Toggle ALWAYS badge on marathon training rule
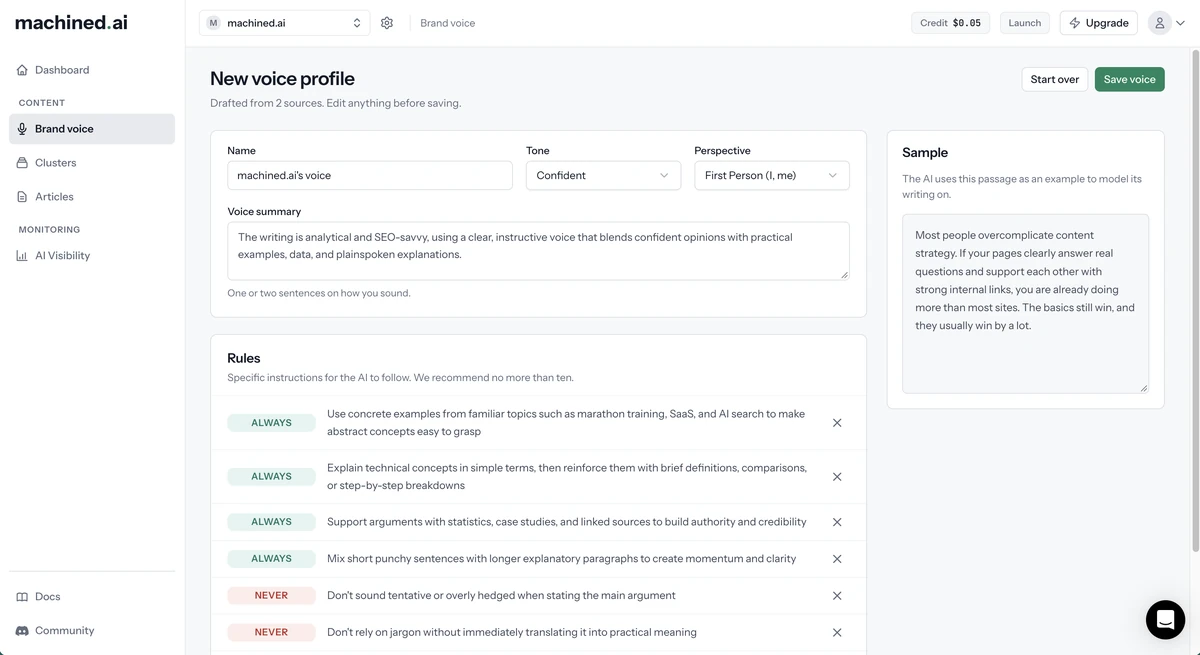Viewport: 1200px width, 655px height. pos(271,423)
